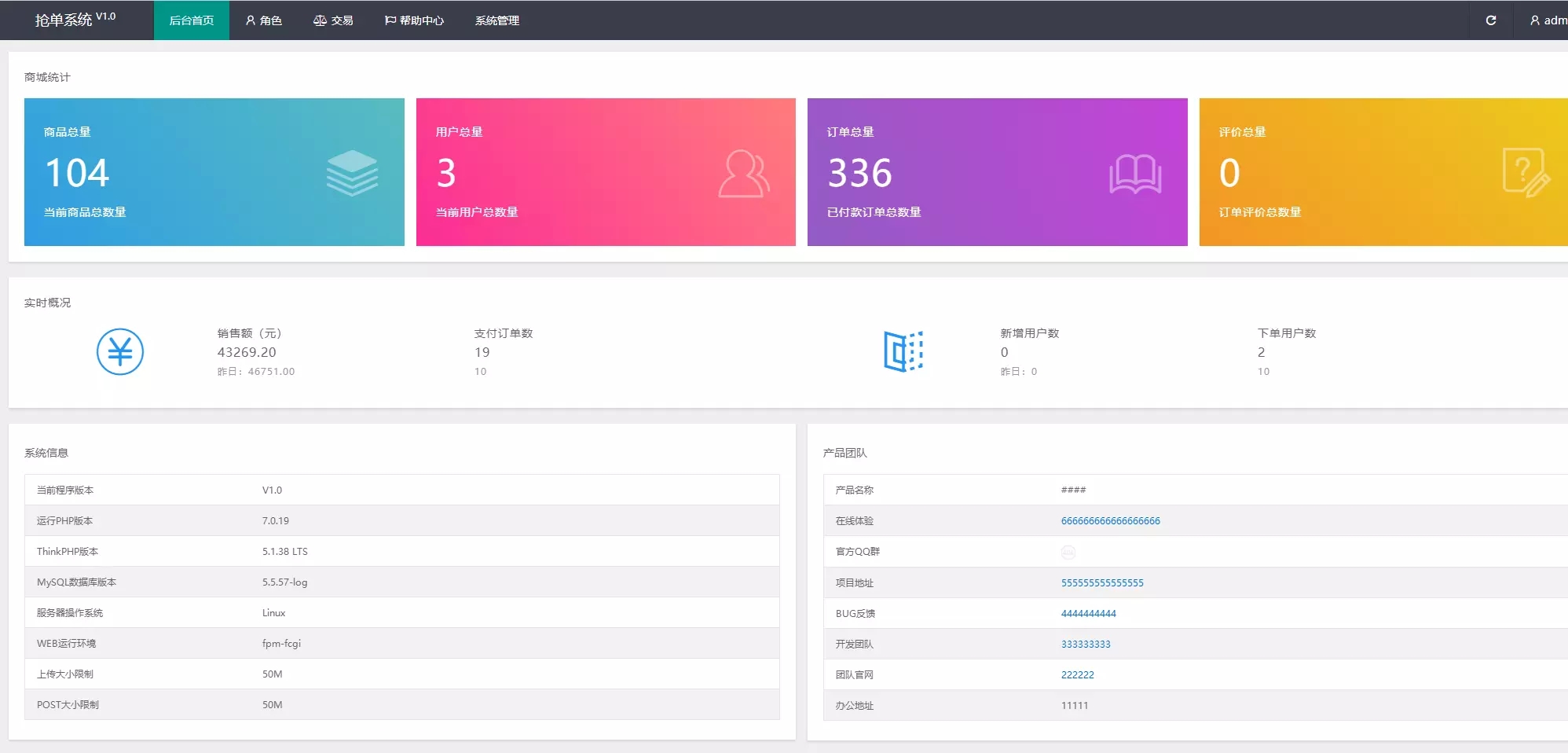Click the yen currency circle icon
This screenshot has width=1568, height=753.
120,351
